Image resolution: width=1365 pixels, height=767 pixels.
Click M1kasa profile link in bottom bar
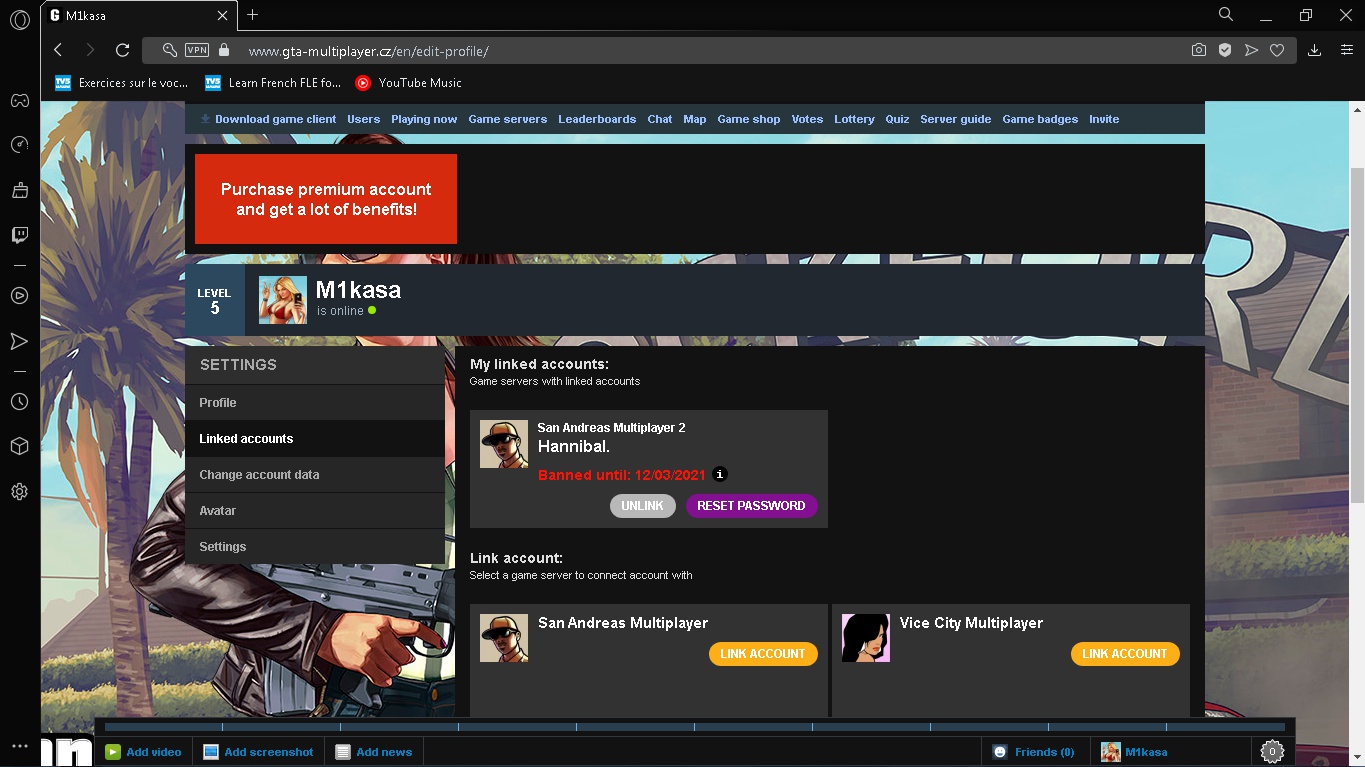tap(1135, 752)
